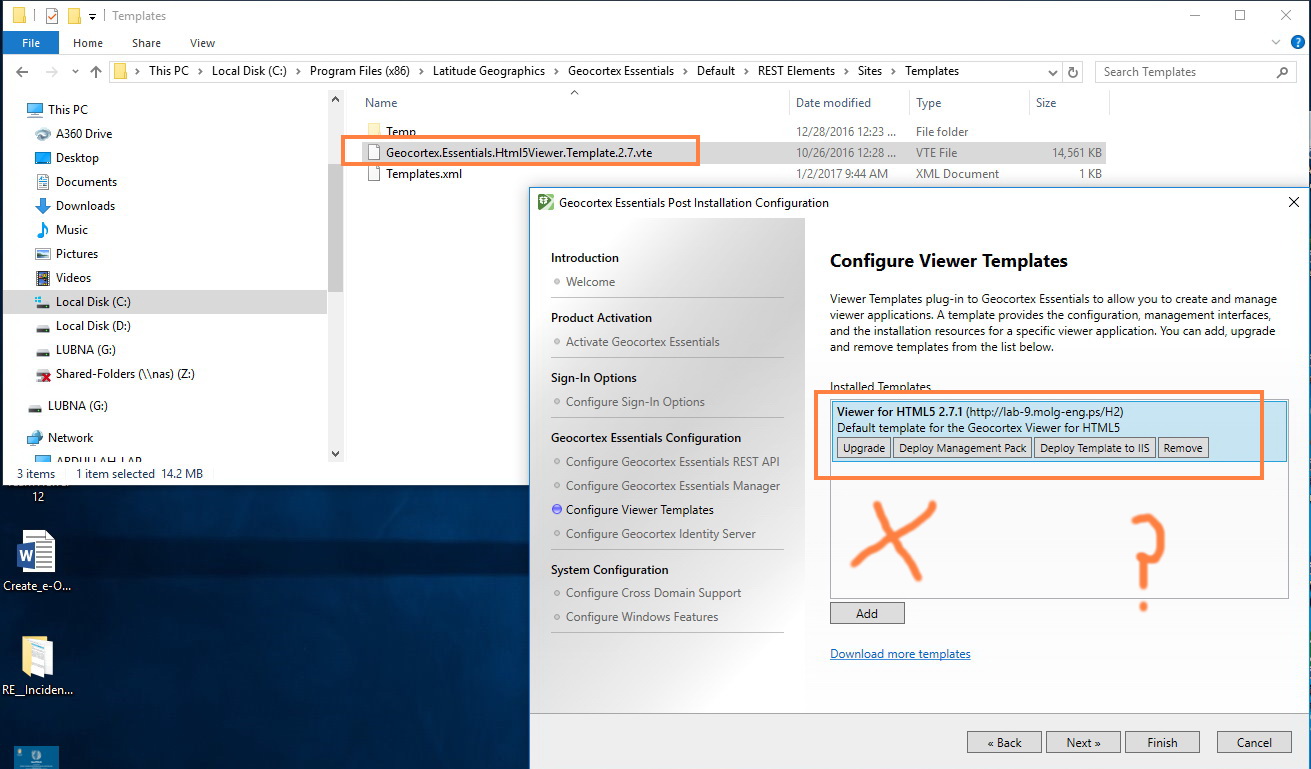Select the Templates.xml file icon
Screen dimensions: 1311x769
[x=375, y=174]
